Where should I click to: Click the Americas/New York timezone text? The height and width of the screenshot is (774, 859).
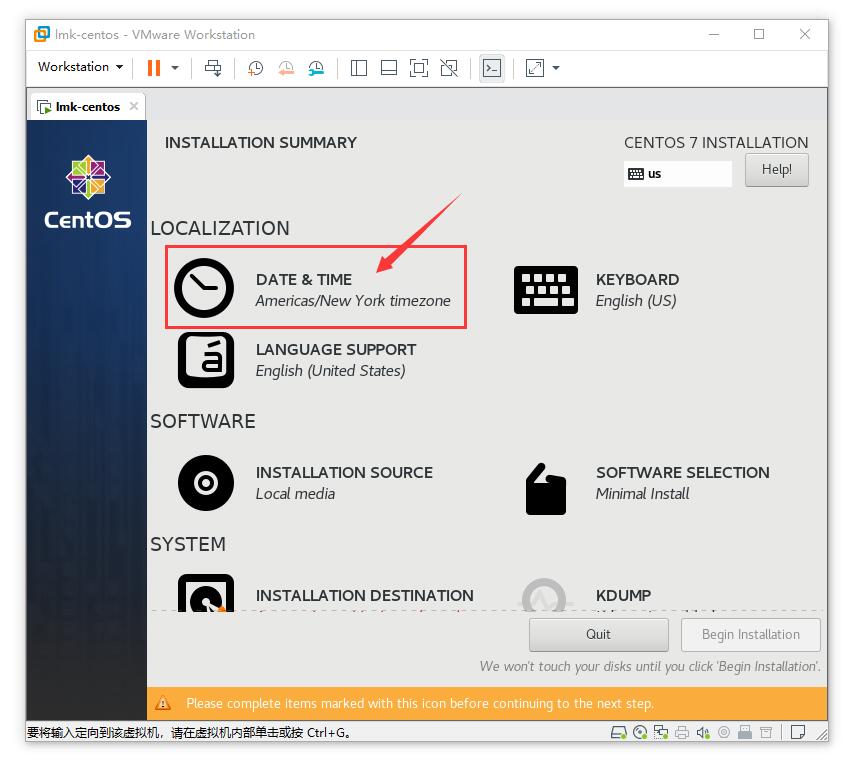[353, 301]
